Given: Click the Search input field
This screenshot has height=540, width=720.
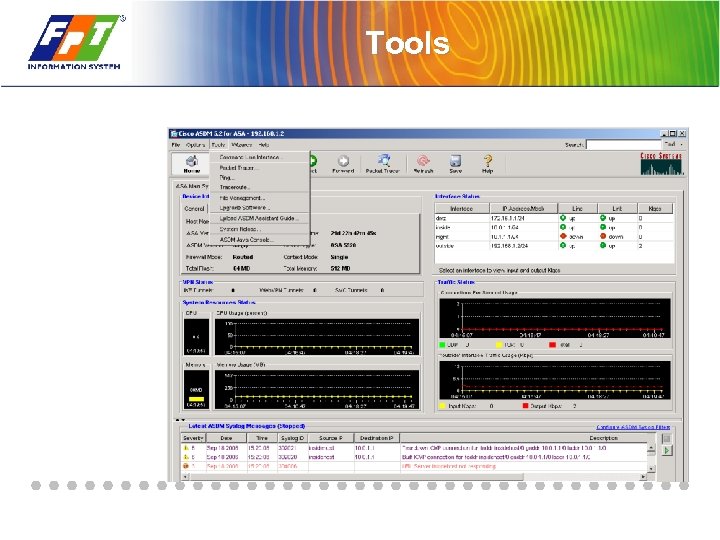Looking at the screenshot, I should [x=623, y=145].
